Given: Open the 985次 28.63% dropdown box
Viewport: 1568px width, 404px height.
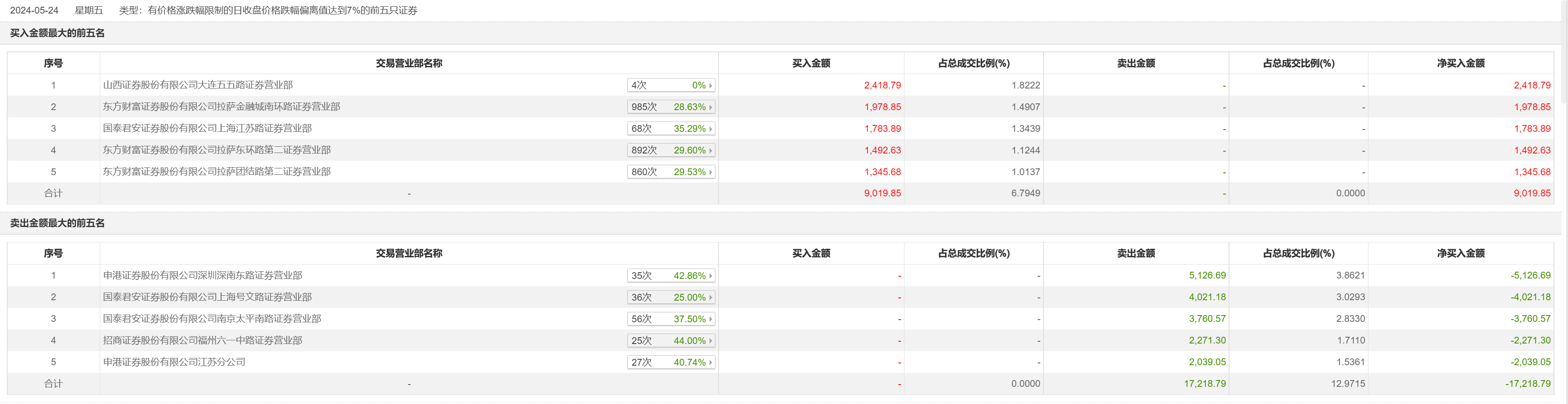Looking at the screenshot, I should click(671, 107).
